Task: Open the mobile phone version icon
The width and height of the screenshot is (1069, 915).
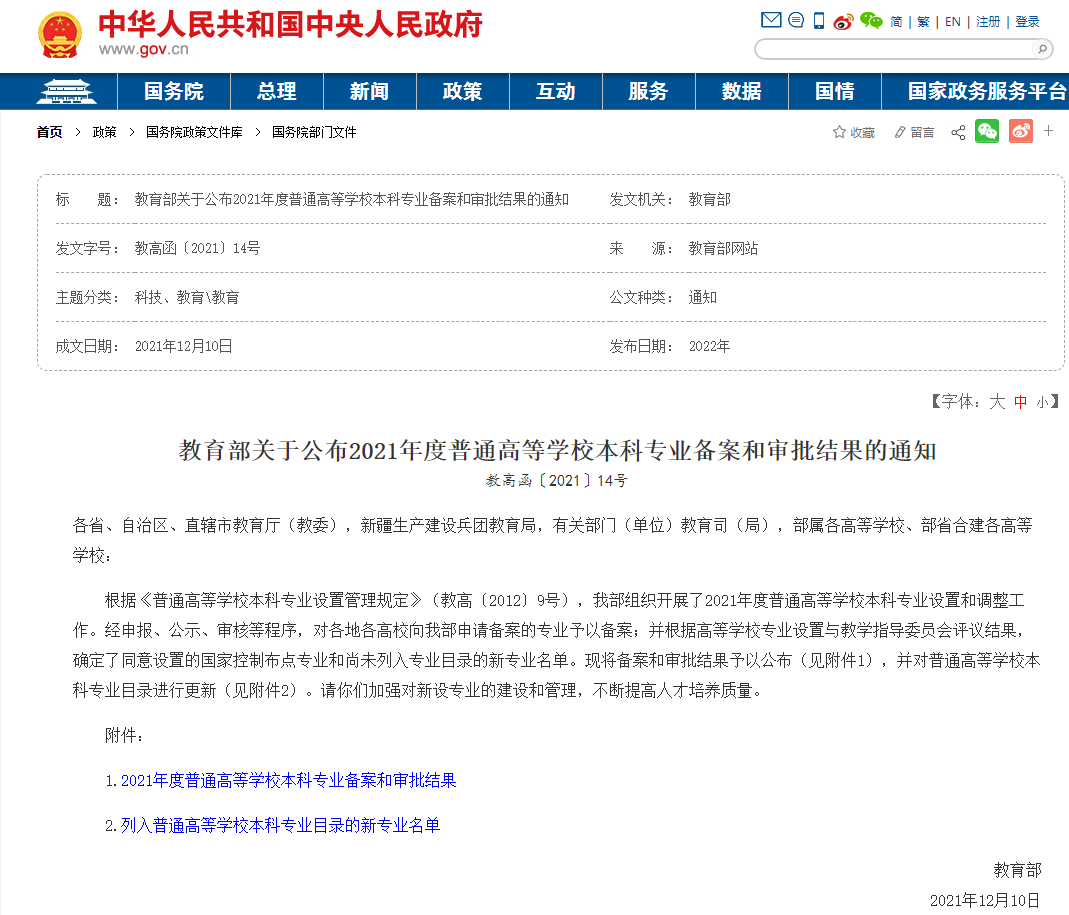Action: [819, 20]
